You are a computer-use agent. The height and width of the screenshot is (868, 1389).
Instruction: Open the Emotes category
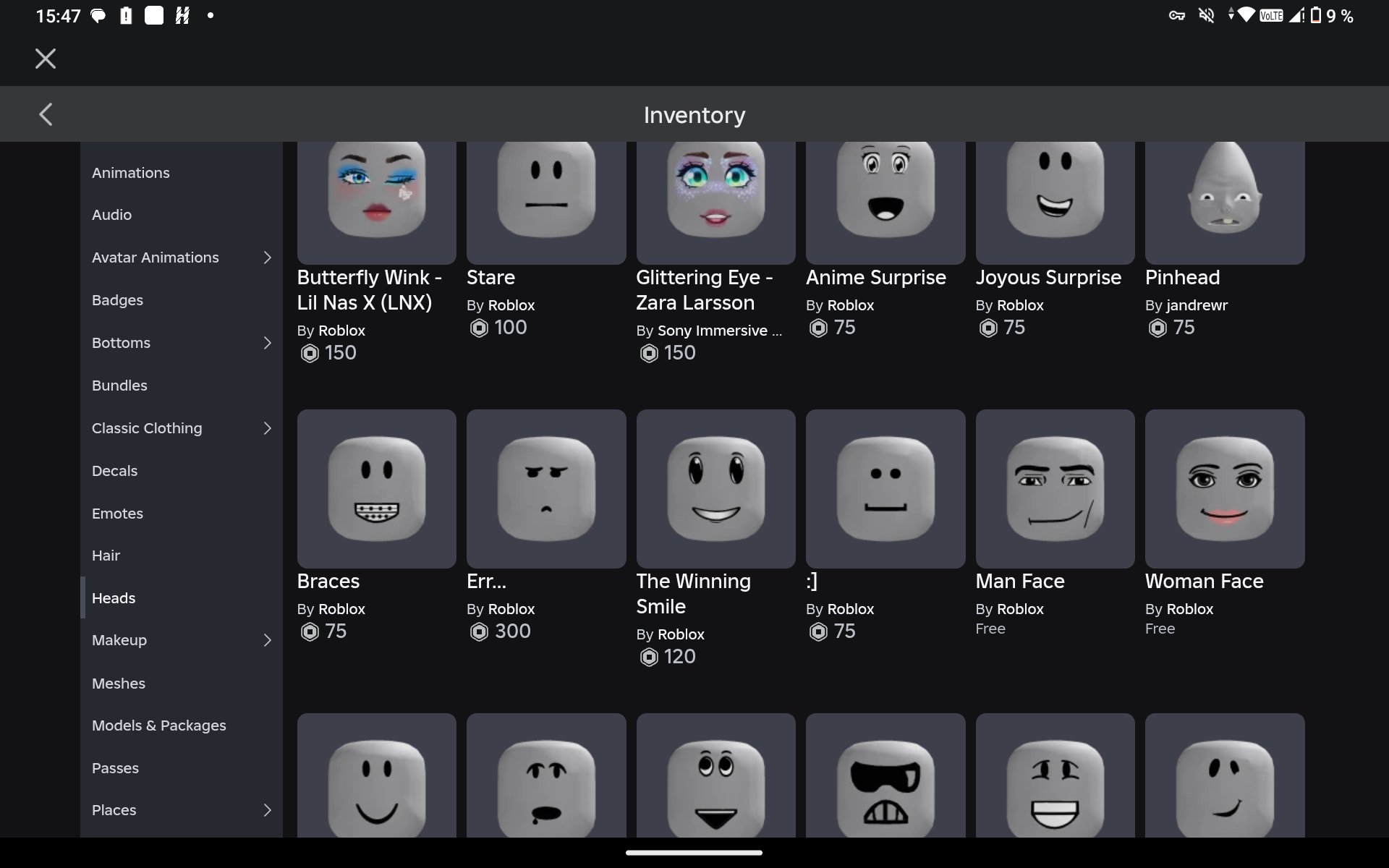pyautogui.click(x=181, y=514)
